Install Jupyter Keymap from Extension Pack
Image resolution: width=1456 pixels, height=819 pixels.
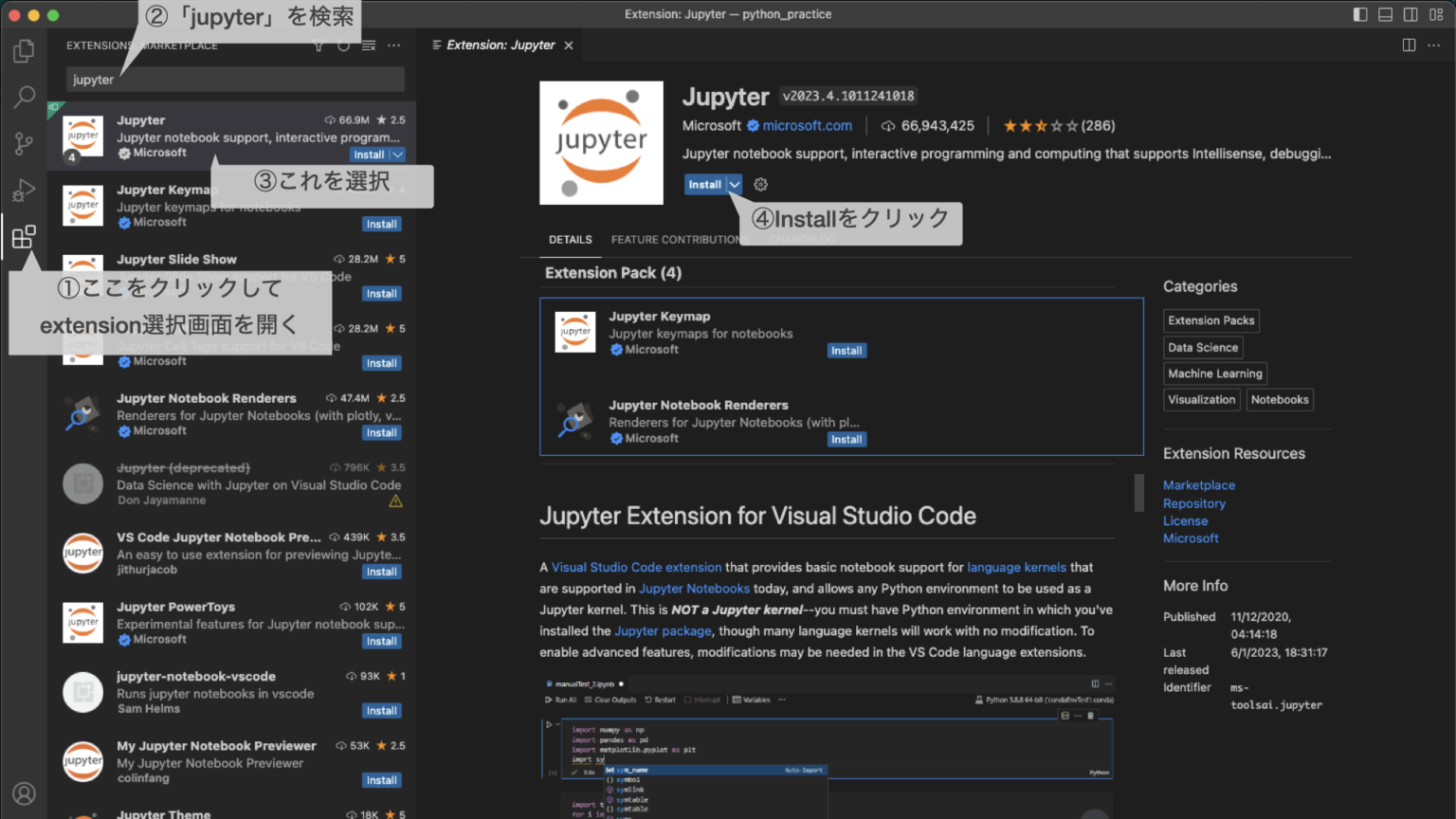[x=846, y=350]
